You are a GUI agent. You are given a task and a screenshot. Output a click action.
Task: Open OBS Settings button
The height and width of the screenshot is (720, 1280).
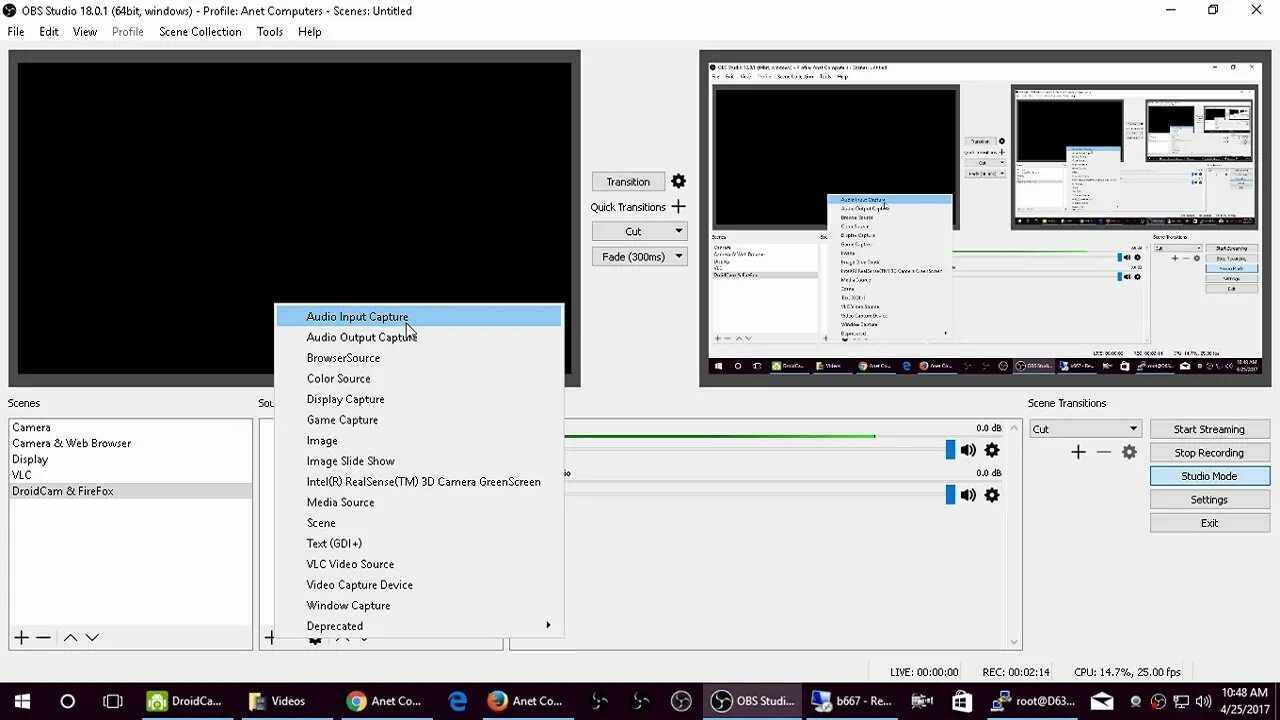point(1209,500)
